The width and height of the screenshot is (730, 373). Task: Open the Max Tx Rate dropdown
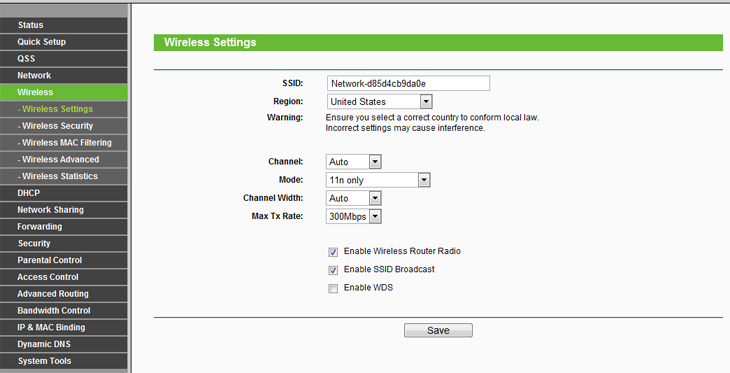[353, 216]
